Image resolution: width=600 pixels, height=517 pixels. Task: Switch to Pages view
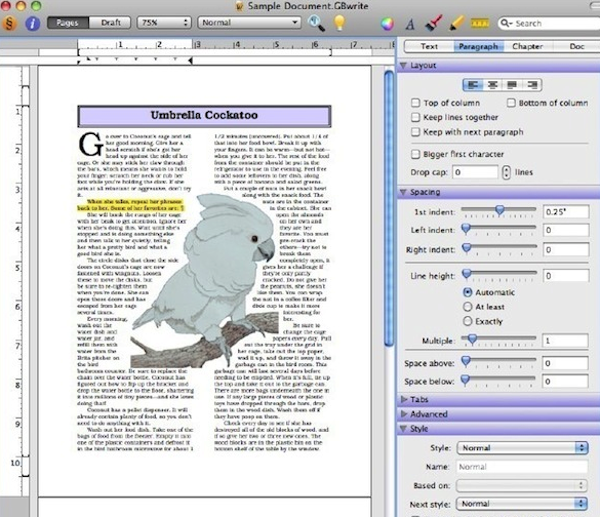(x=68, y=23)
